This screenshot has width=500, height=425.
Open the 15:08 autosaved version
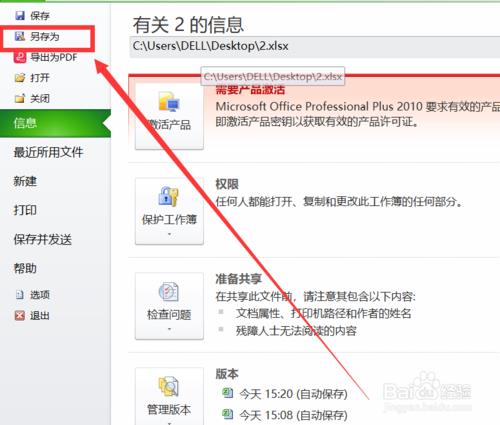click(285, 415)
